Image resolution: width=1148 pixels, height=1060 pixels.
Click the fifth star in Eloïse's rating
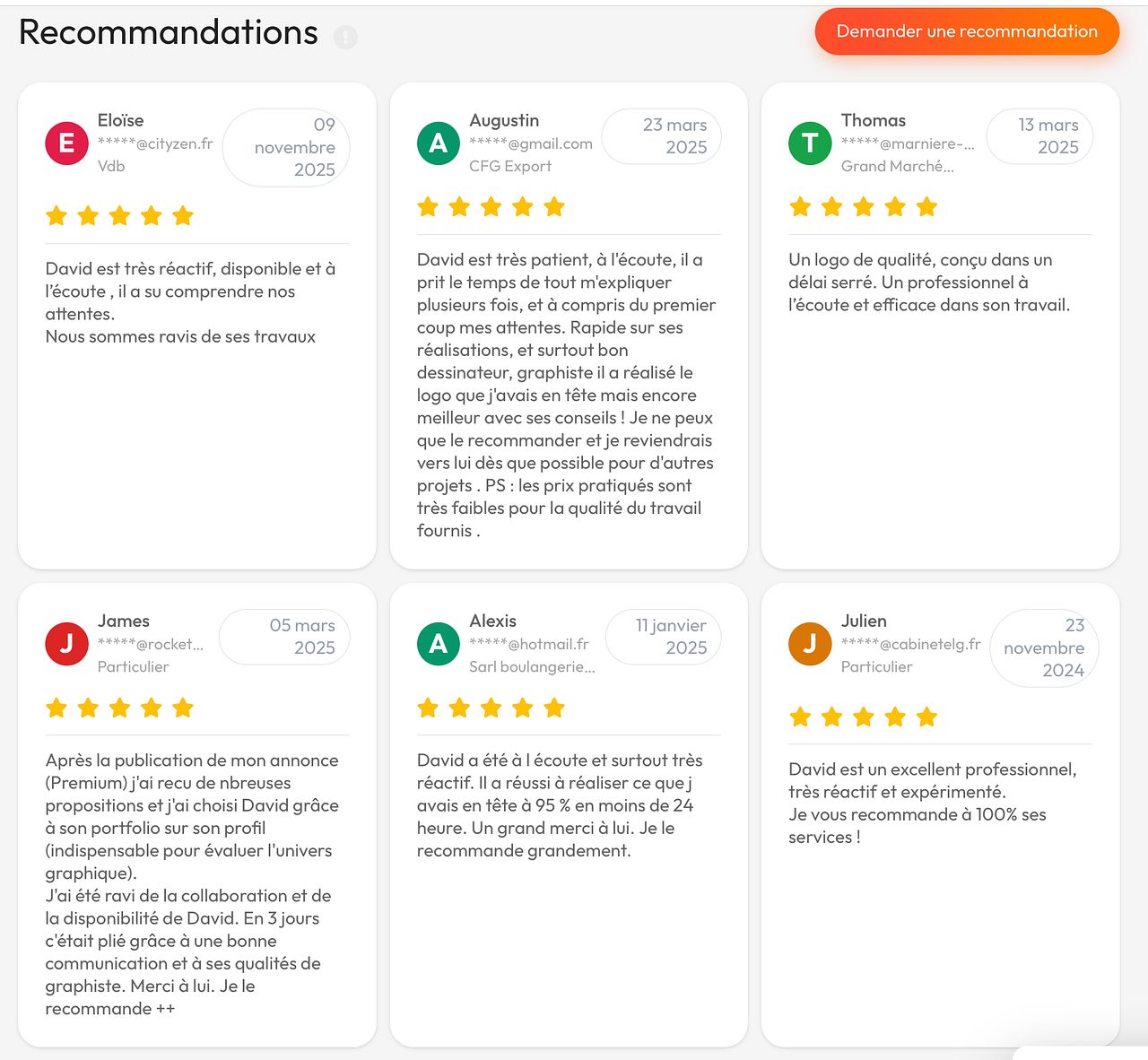[x=183, y=216]
